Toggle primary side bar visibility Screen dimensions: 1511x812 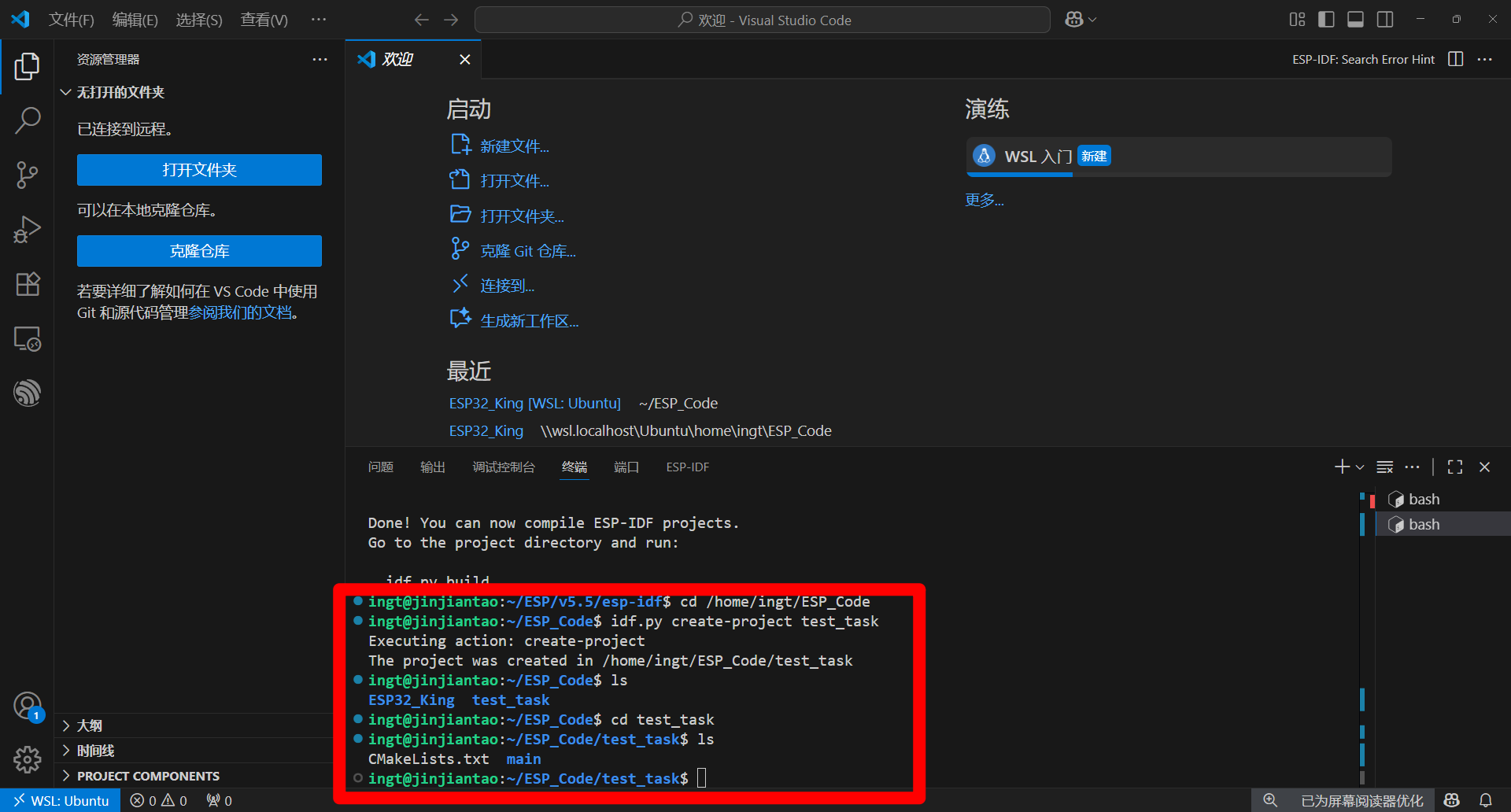tap(1326, 20)
